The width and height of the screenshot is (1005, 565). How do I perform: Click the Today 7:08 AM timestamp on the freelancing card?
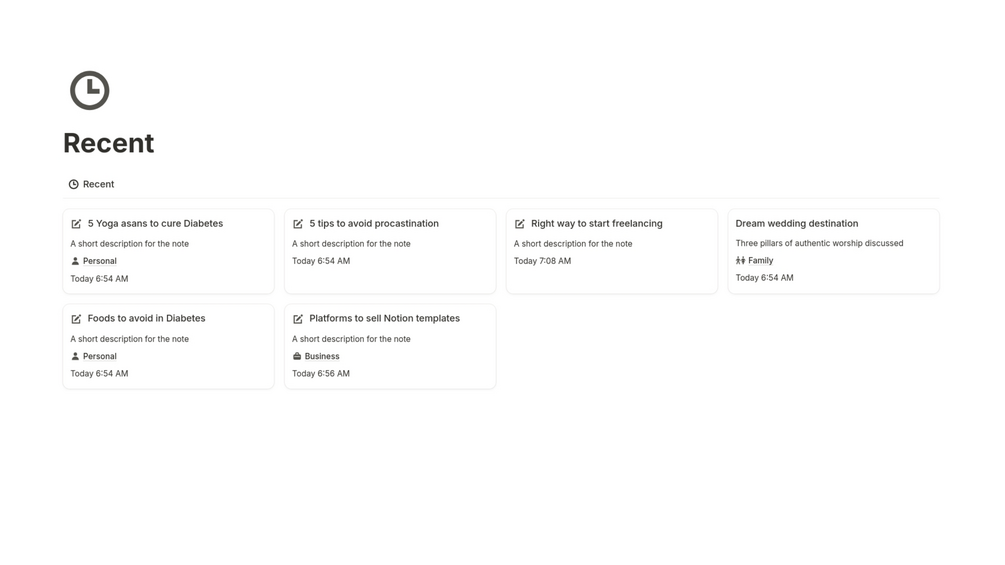[542, 261]
